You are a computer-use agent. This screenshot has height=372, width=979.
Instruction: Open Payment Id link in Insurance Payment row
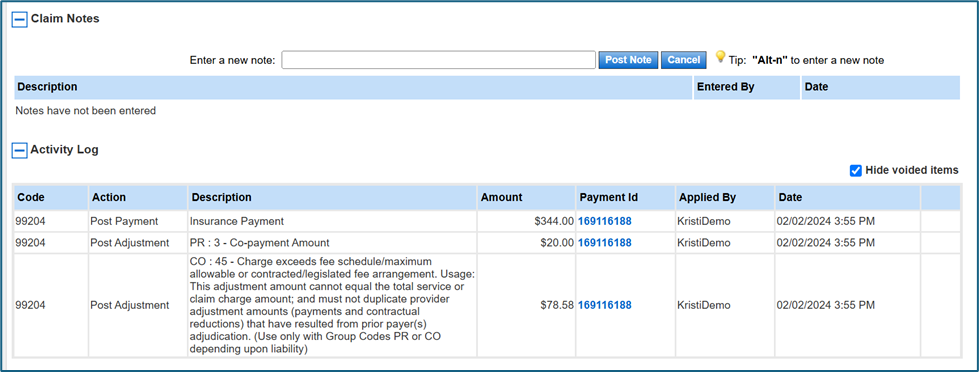604,221
